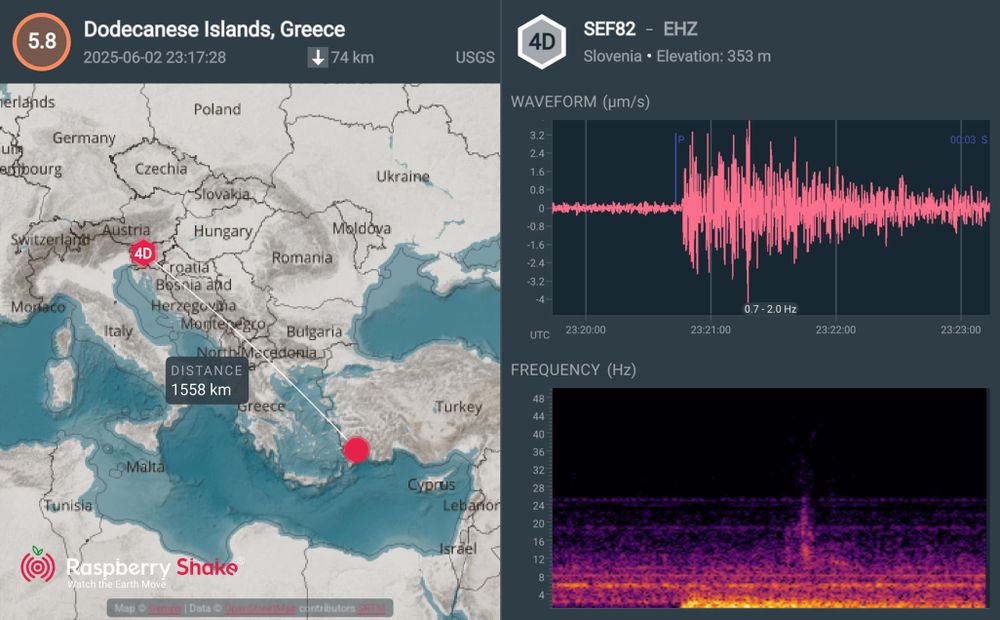Click the 23:21:00 time axis label
This screenshot has width=1000, height=620.
click(710, 330)
